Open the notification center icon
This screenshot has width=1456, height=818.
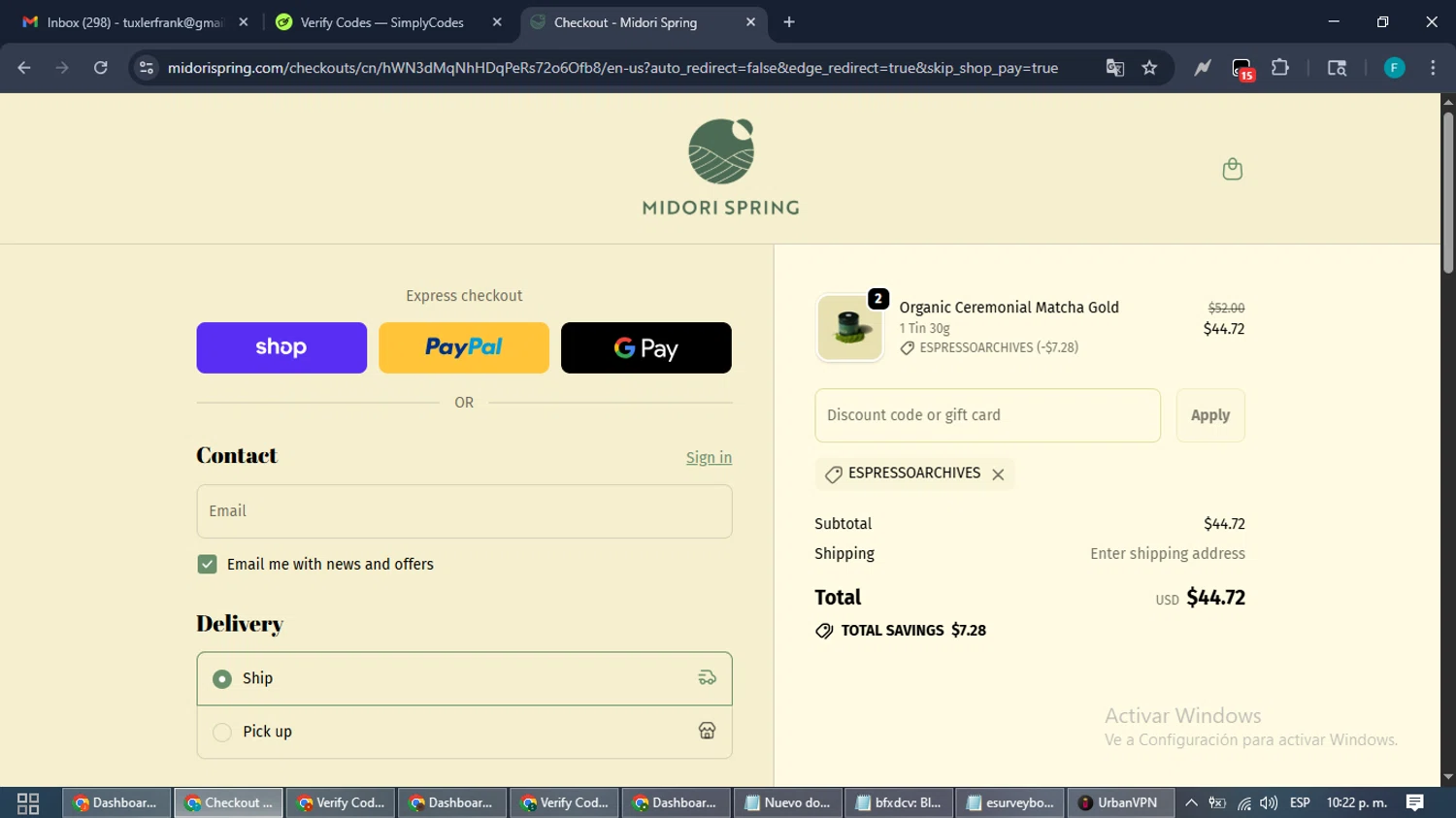click(1415, 803)
